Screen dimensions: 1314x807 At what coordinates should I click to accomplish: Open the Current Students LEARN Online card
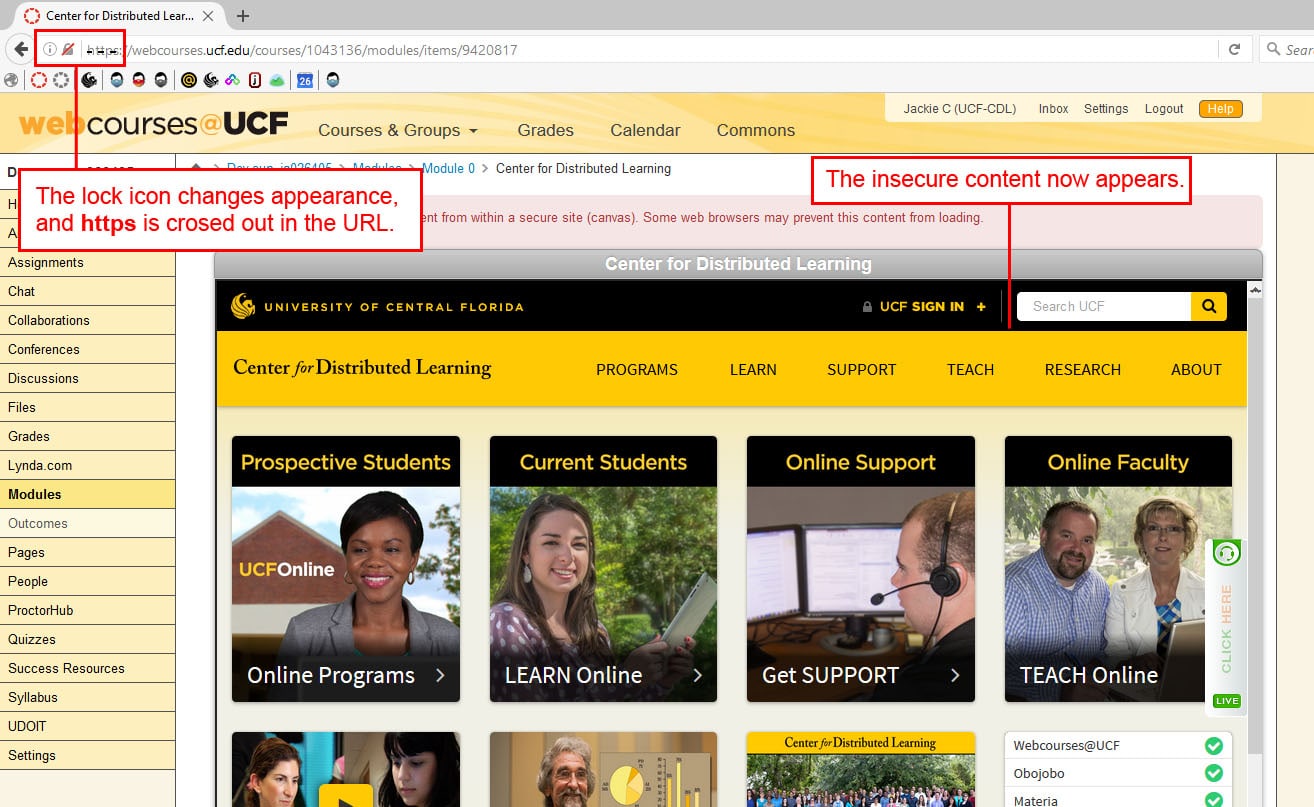pyautogui.click(x=603, y=569)
